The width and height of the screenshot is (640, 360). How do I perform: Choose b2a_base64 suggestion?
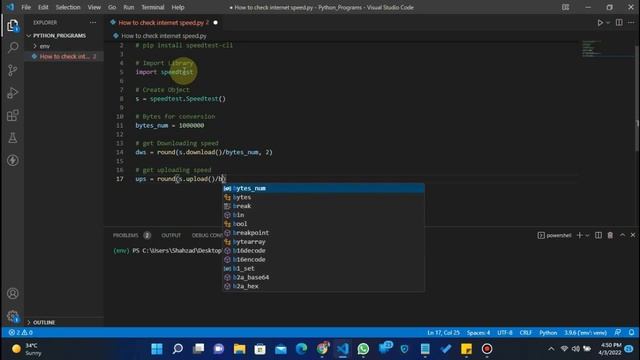323,278
